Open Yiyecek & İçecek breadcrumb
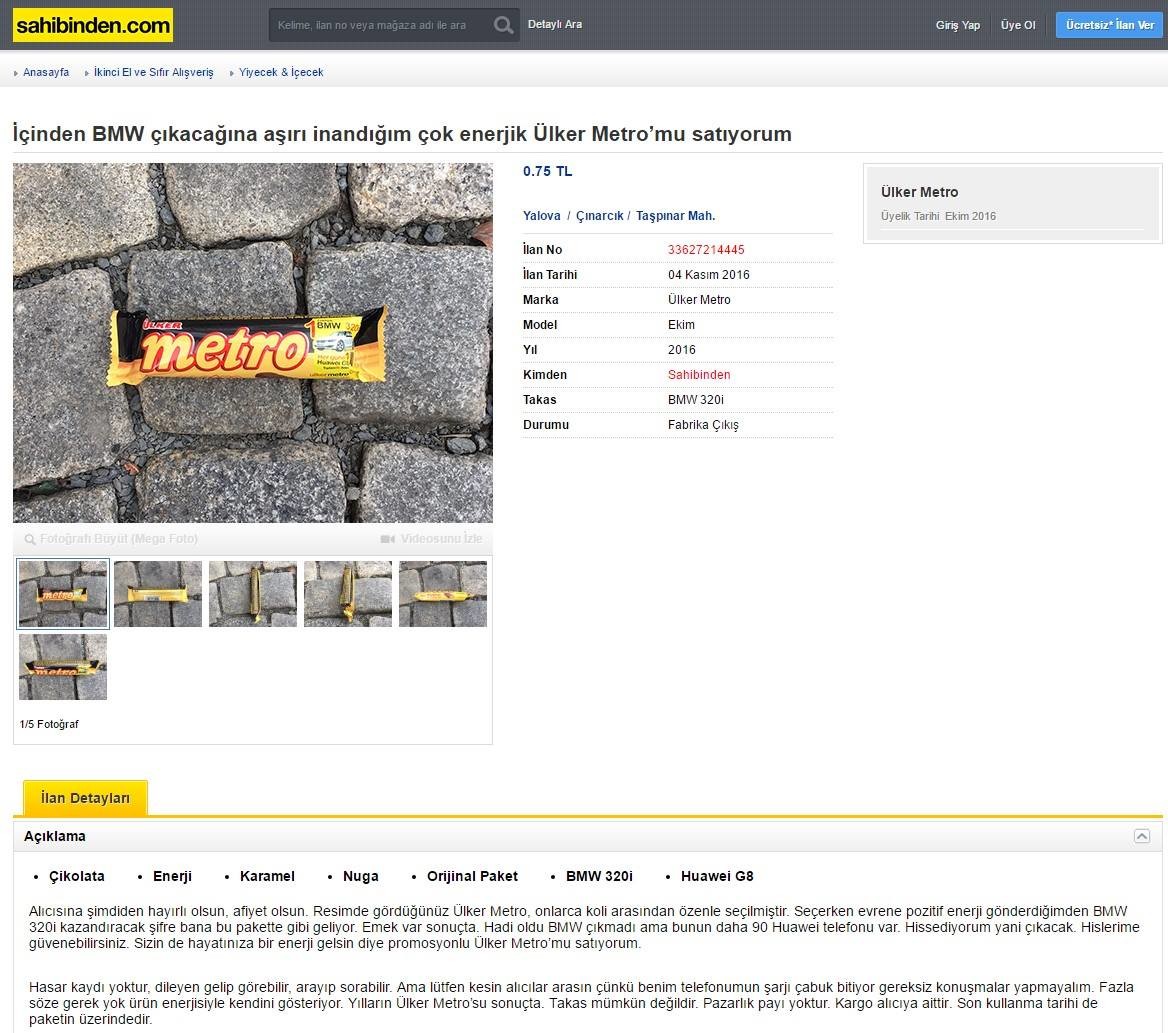Screen dimensions: 1168x1033 pos(281,72)
